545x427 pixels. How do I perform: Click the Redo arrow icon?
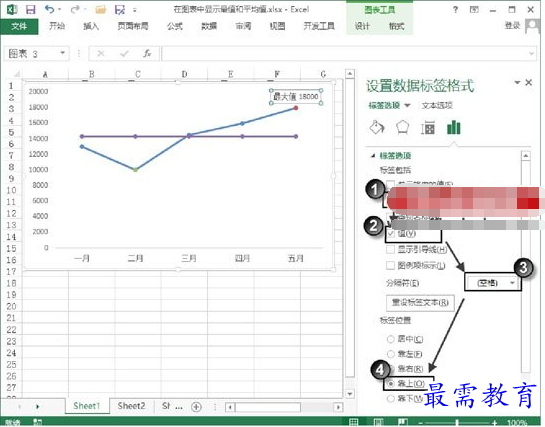(x=74, y=9)
